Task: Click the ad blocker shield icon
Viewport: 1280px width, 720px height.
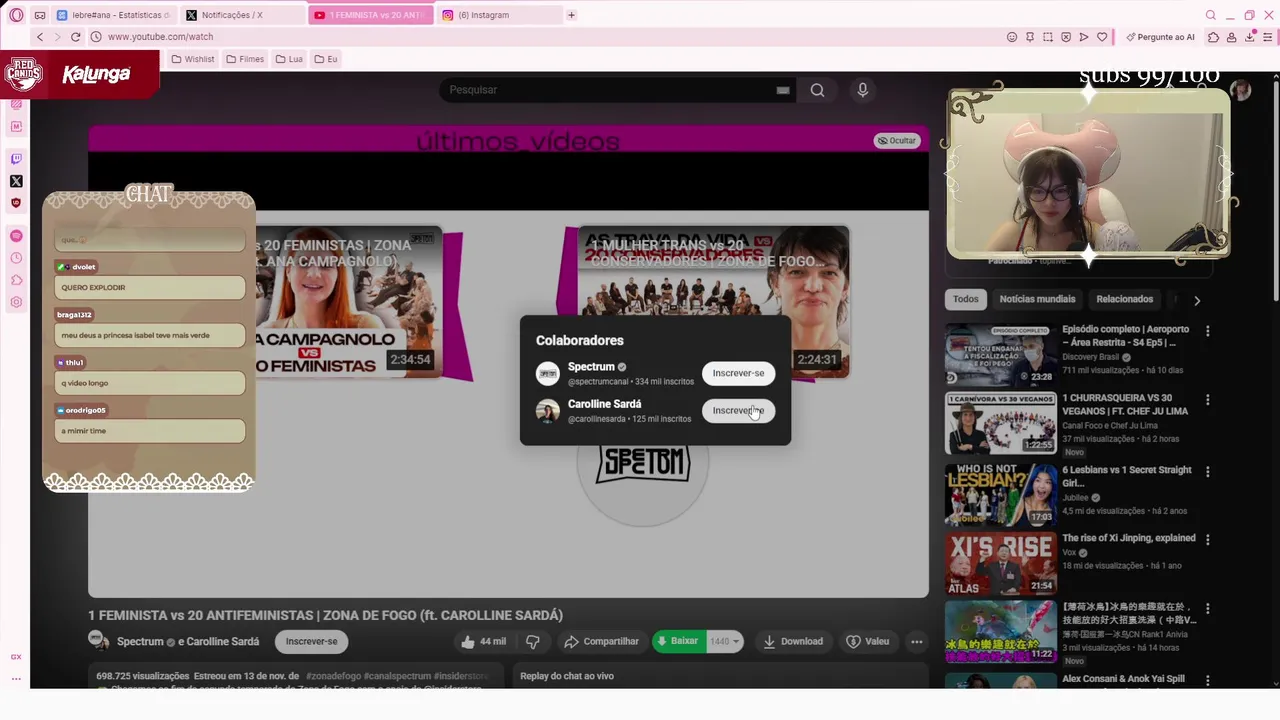Action: [x=1066, y=37]
